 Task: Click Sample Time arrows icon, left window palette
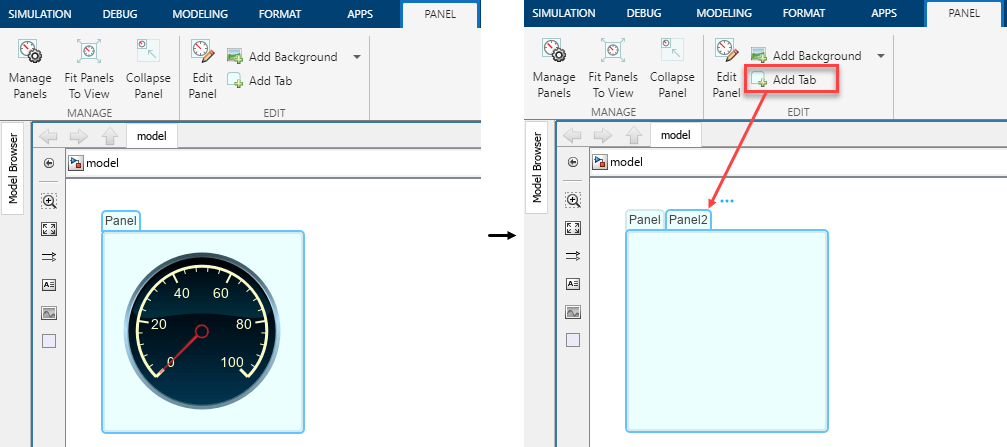(49, 257)
